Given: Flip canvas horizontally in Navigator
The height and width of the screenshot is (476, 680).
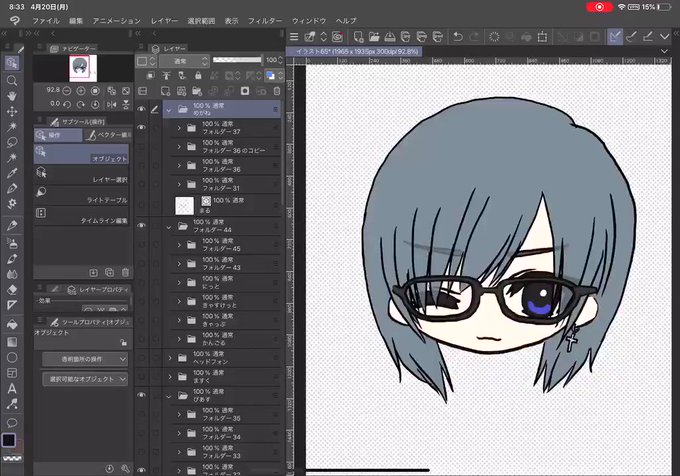Looking at the screenshot, I should [x=111, y=104].
